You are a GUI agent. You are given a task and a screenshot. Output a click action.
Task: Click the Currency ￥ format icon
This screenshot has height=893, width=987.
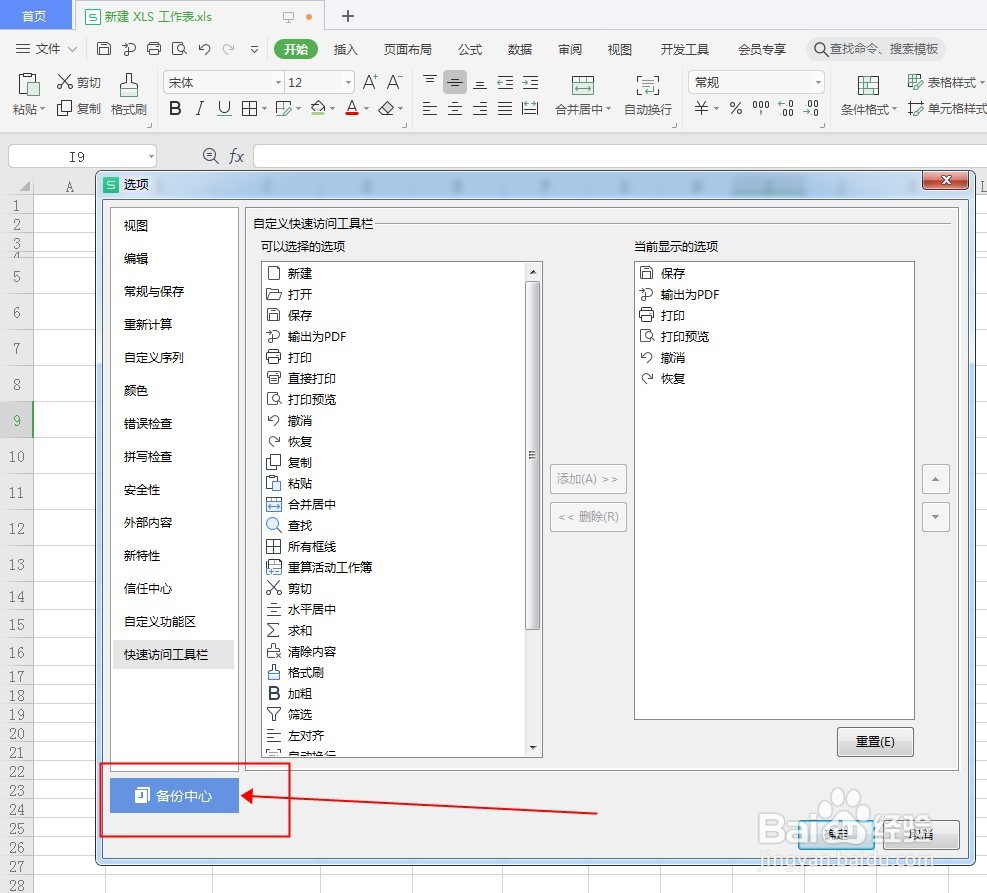[x=701, y=108]
